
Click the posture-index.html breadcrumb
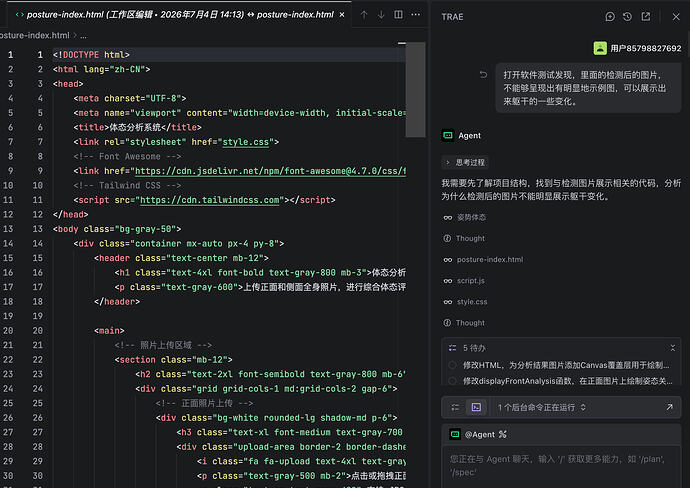point(35,35)
